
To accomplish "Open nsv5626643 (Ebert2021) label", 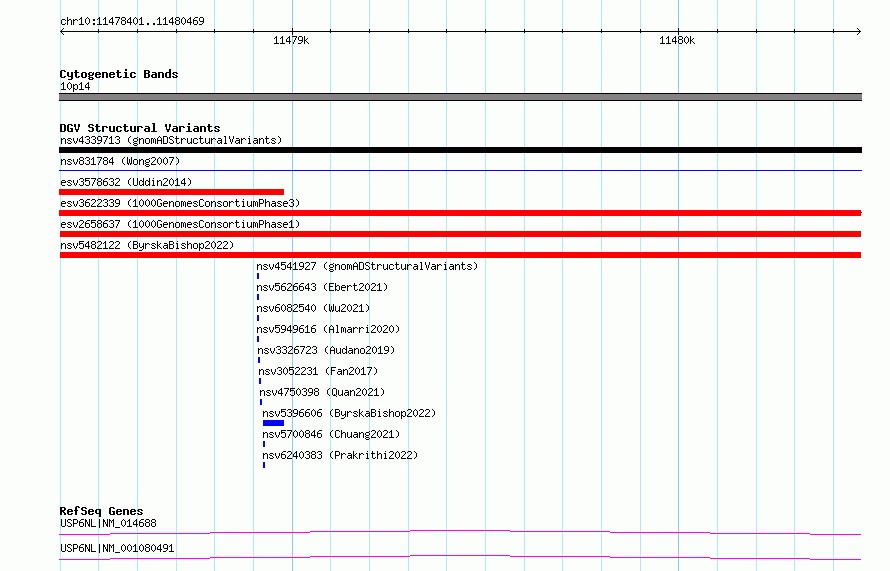I will coord(322,287).
